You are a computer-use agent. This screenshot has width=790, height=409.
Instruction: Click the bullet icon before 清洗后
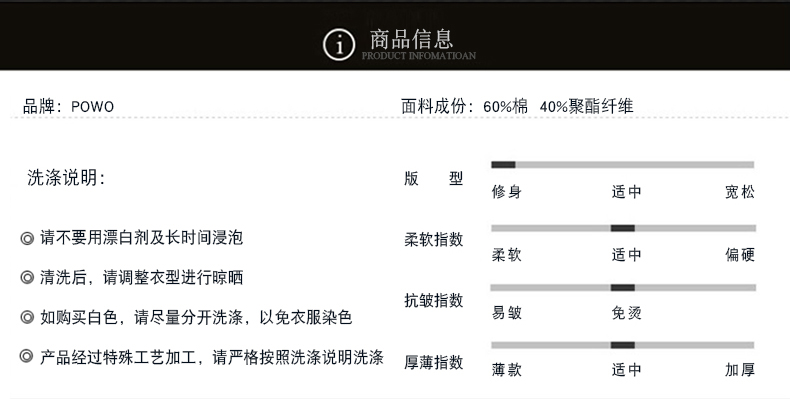pyautogui.click(x=27, y=277)
